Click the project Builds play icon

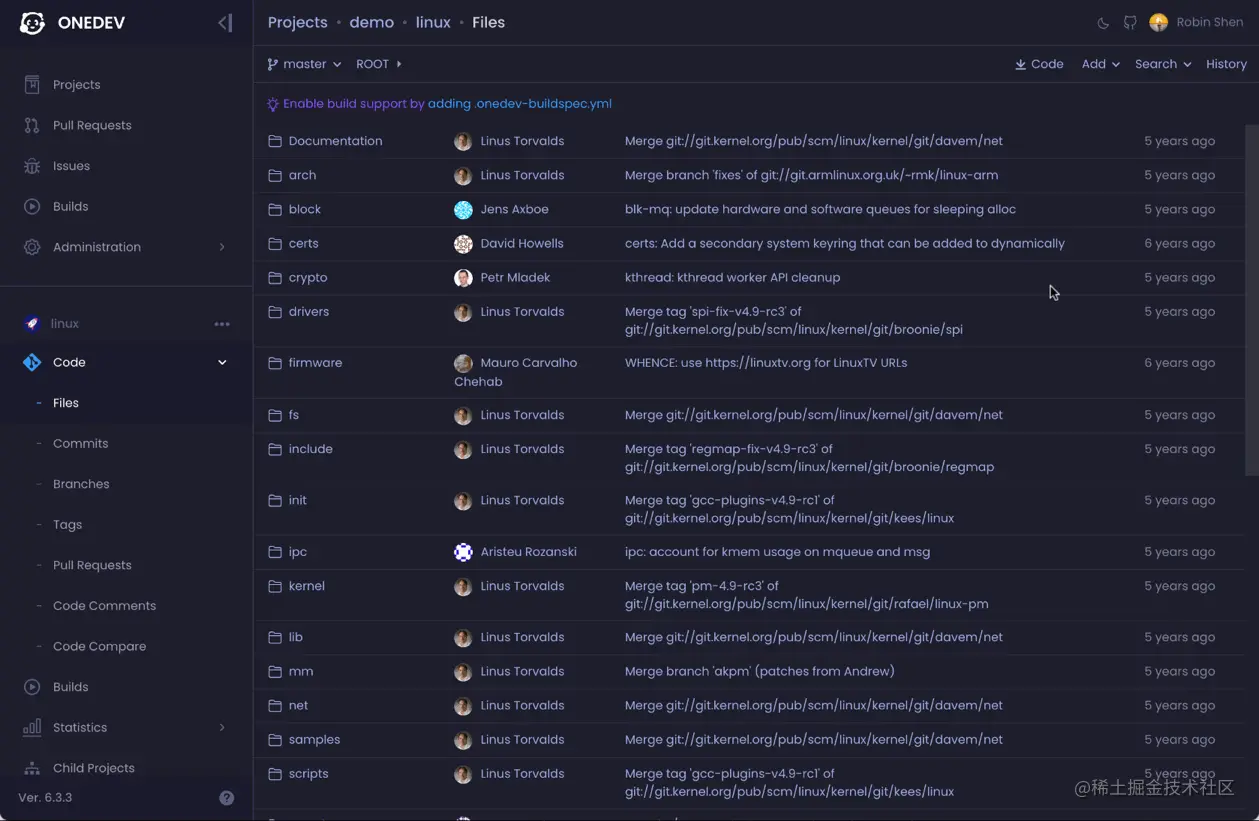tap(32, 687)
